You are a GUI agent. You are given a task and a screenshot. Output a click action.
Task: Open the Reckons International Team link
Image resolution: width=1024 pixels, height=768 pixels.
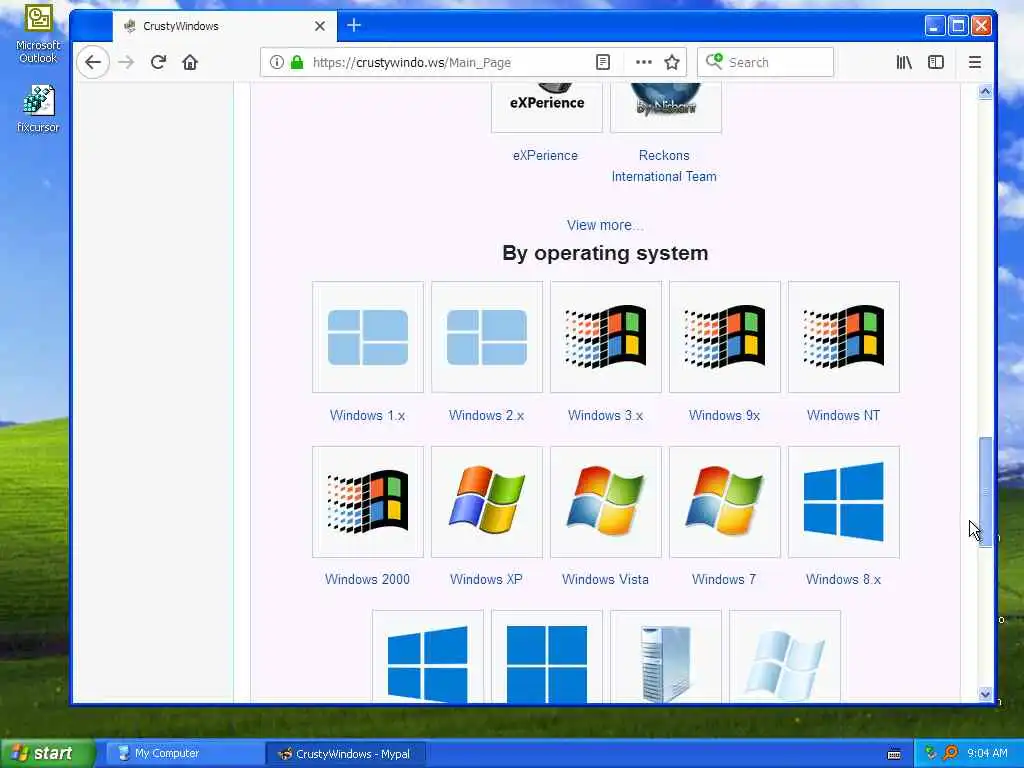point(664,166)
